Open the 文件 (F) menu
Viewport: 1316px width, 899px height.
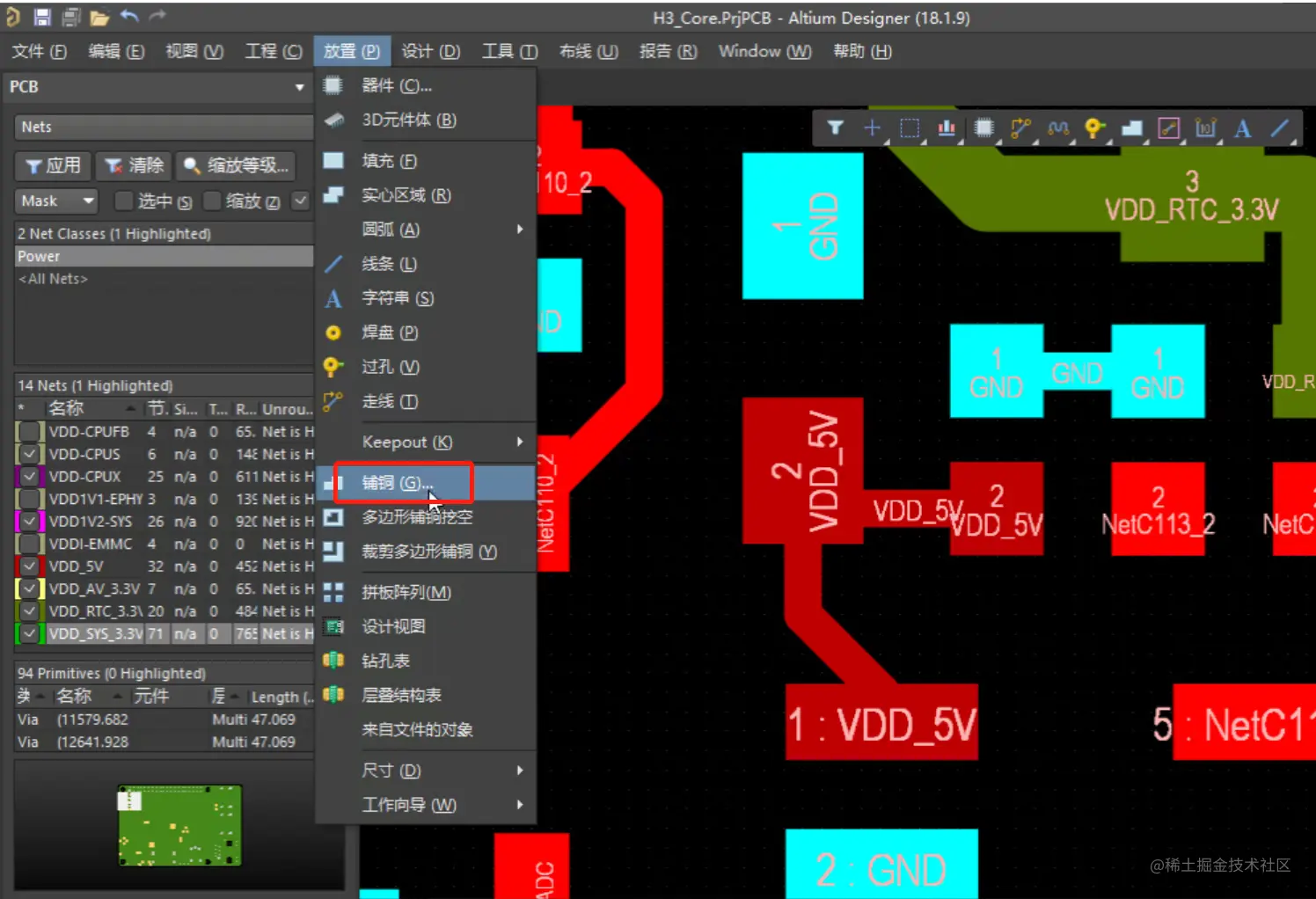[40, 51]
